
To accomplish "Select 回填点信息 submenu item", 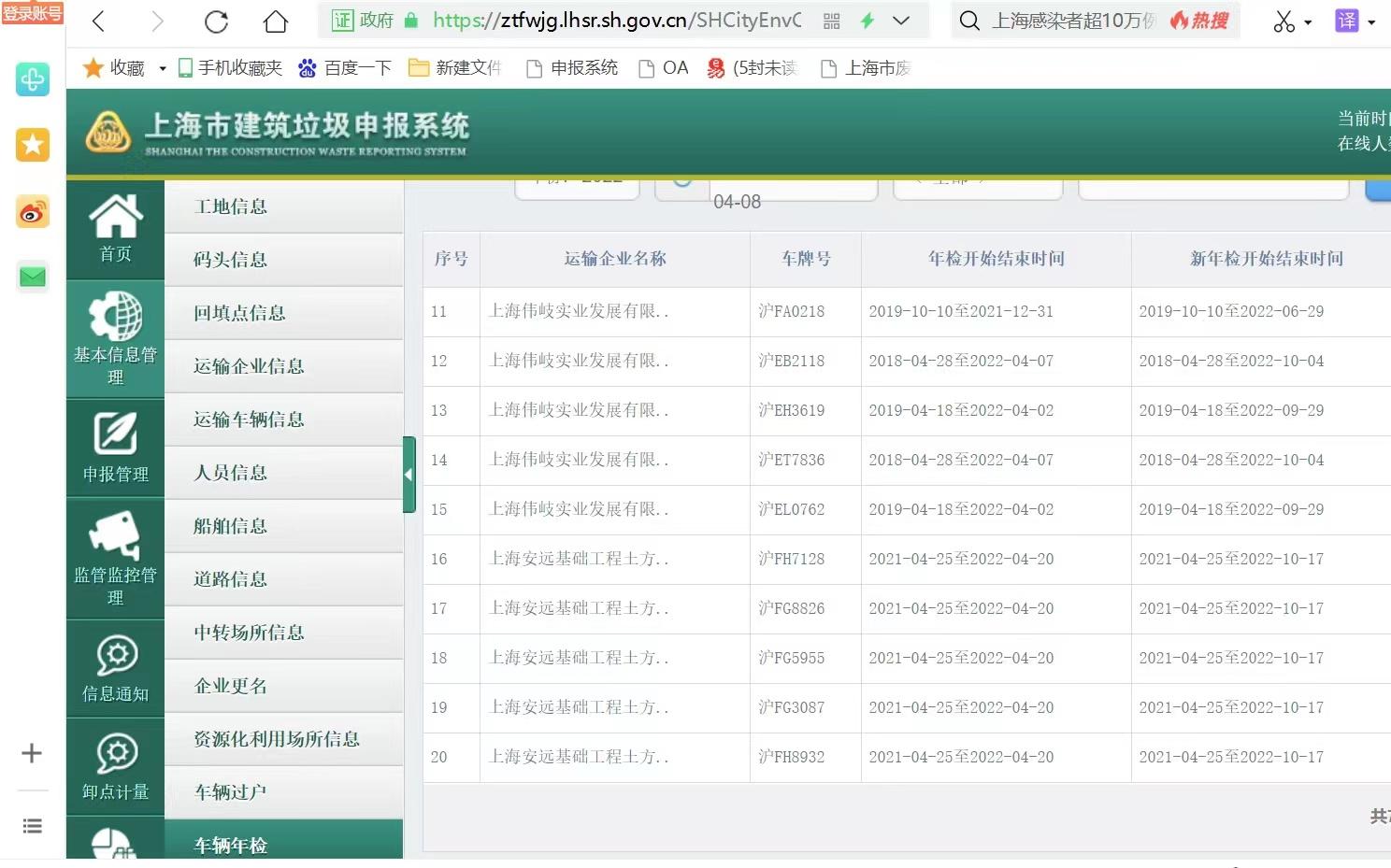I will 284,313.
